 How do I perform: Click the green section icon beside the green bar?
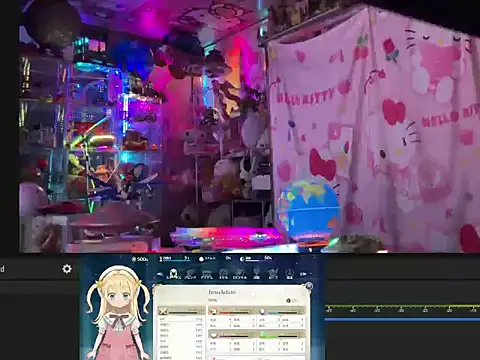[263, 334]
